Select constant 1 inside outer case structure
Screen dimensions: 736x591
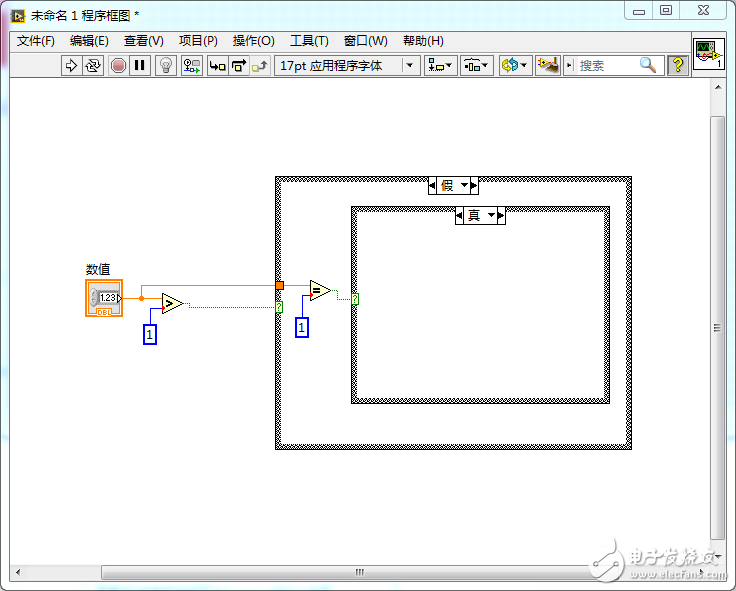pyautogui.click(x=302, y=327)
